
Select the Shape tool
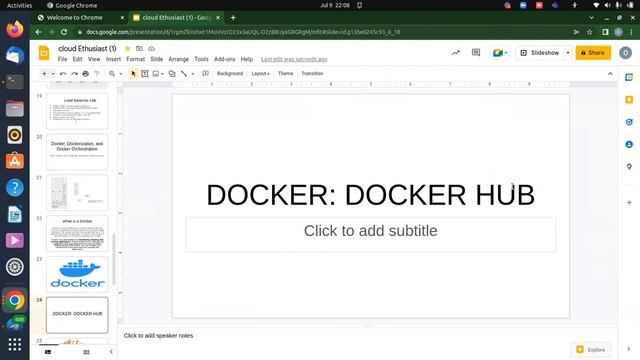point(172,73)
